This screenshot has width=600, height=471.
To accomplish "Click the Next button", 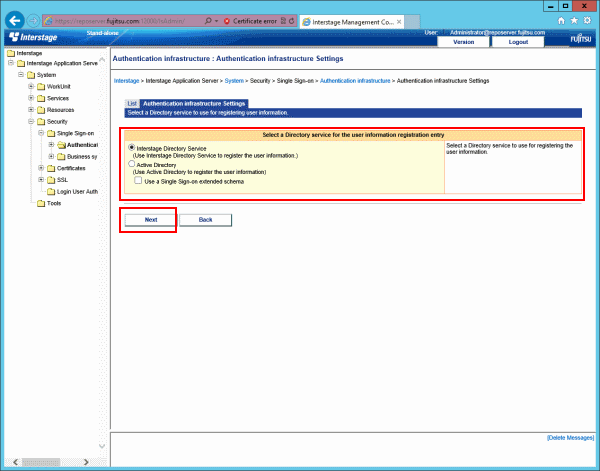I will pos(151,220).
